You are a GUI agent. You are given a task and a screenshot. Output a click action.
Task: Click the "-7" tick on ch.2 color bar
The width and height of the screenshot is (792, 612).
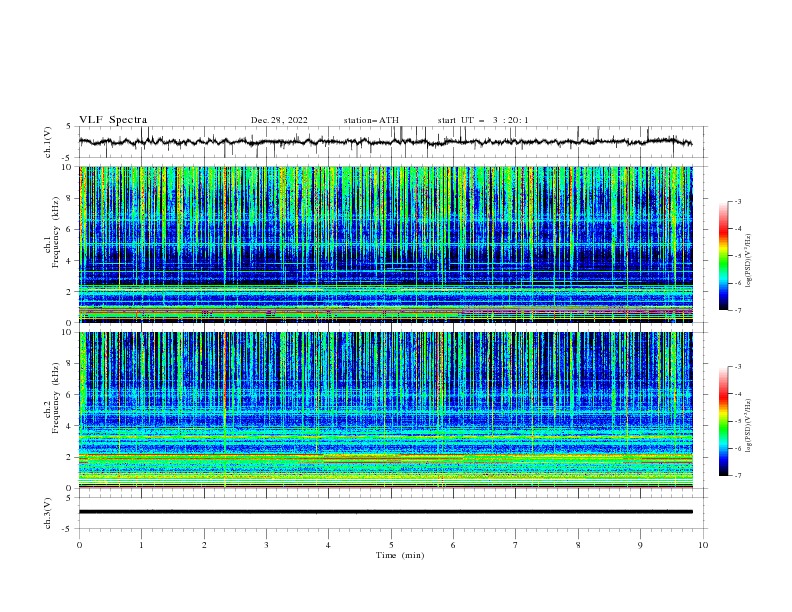[738, 475]
